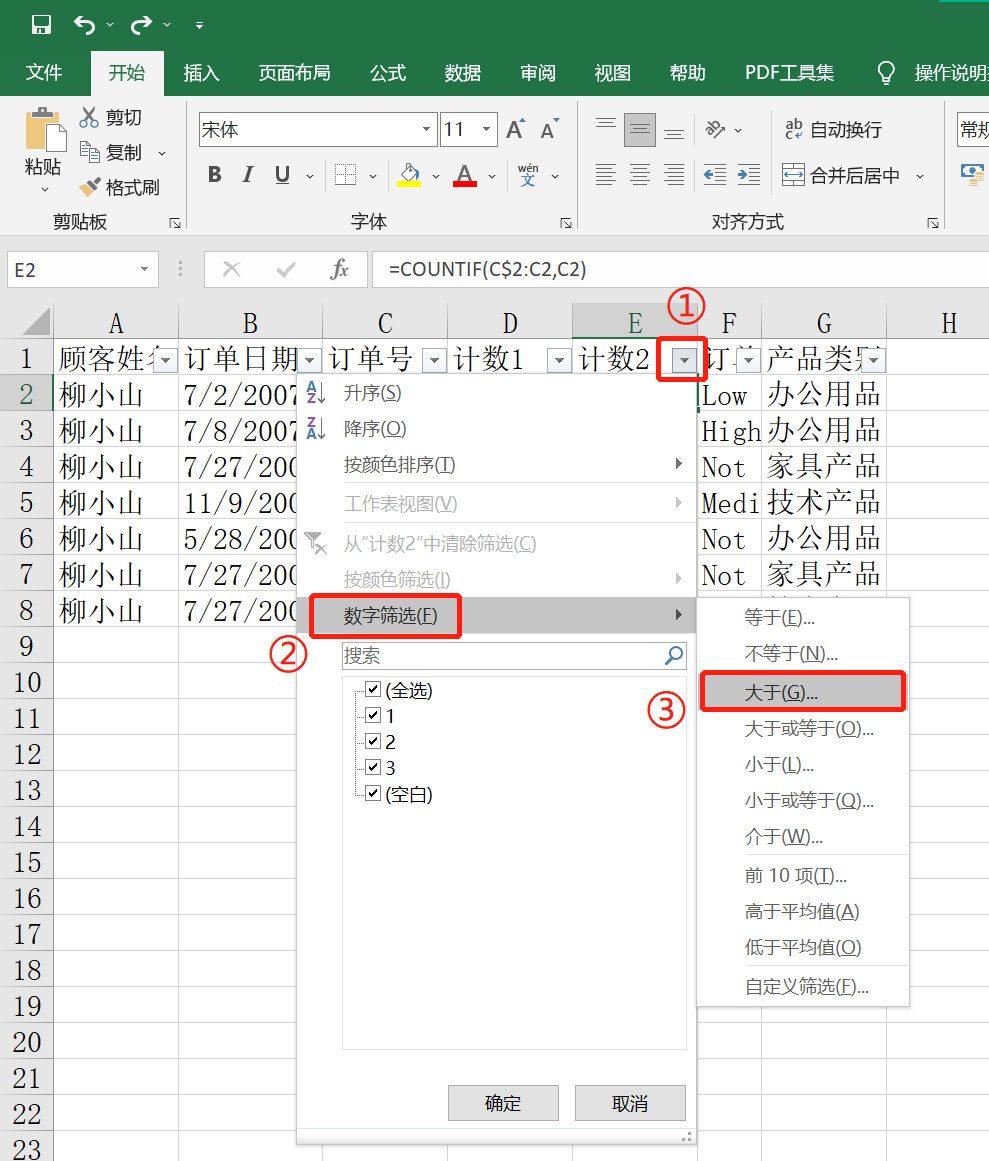Open the customize quick access toolbar arrow
The width and height of the screenshot is (989, 1161).
click(199, 25)
